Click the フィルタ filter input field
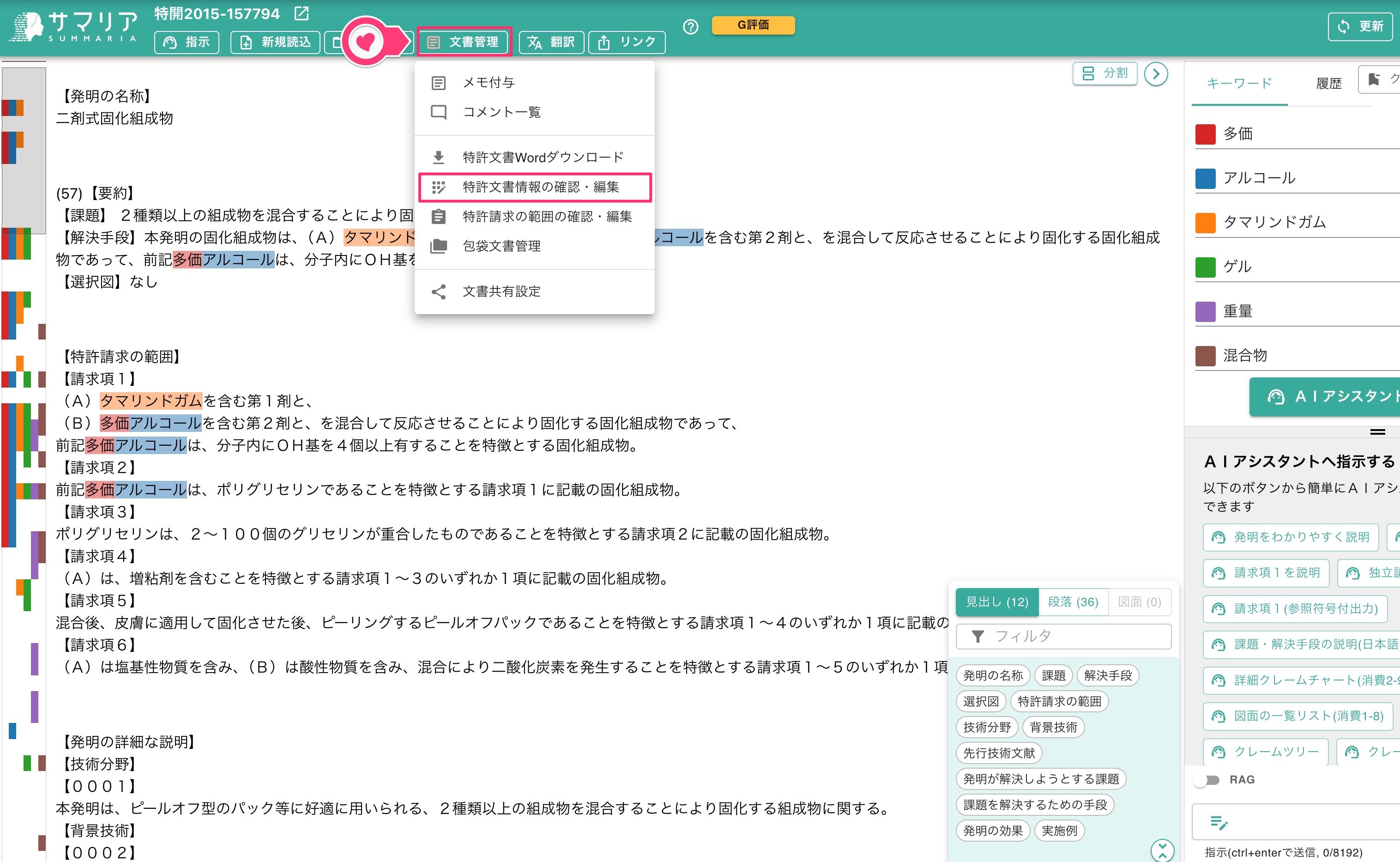 (1063, 636)
